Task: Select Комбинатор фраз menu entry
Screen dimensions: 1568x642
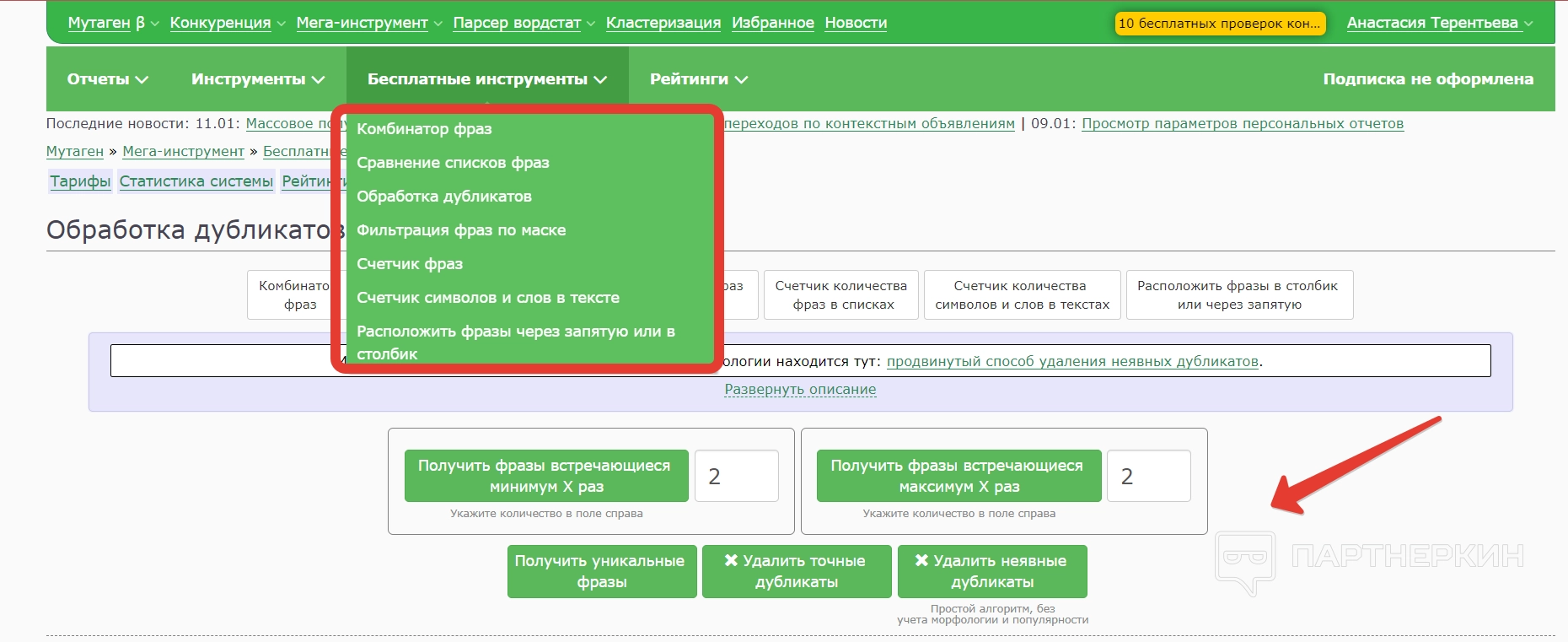Action: pos(424,129)
